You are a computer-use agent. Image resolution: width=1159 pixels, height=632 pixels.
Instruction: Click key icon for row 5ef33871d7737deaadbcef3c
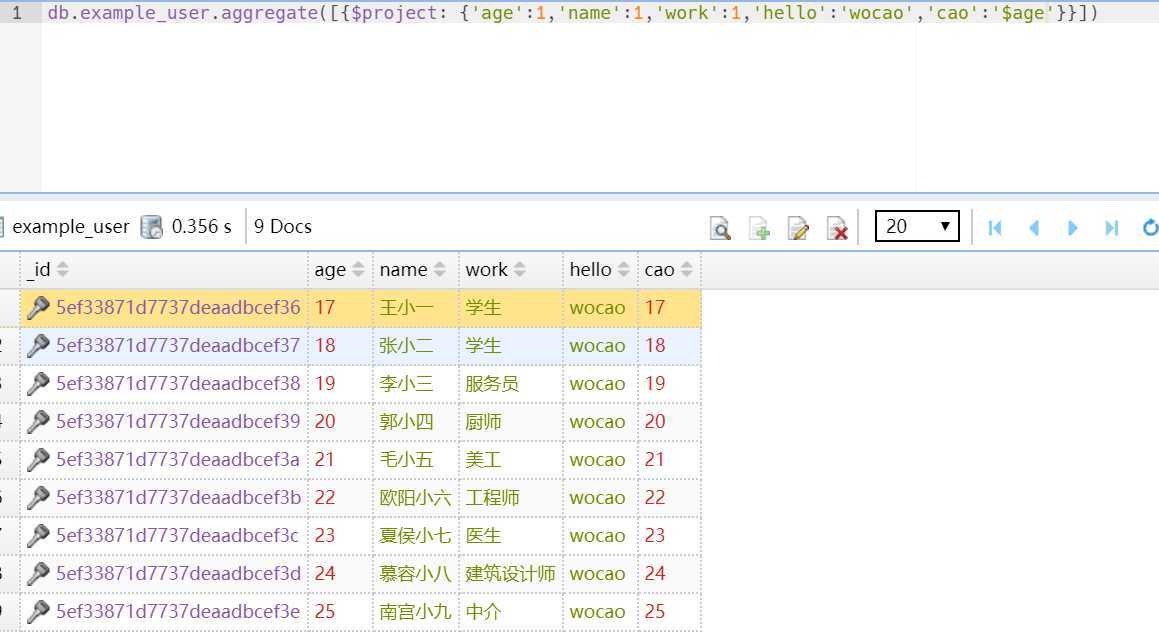click(x=38, y=535)
